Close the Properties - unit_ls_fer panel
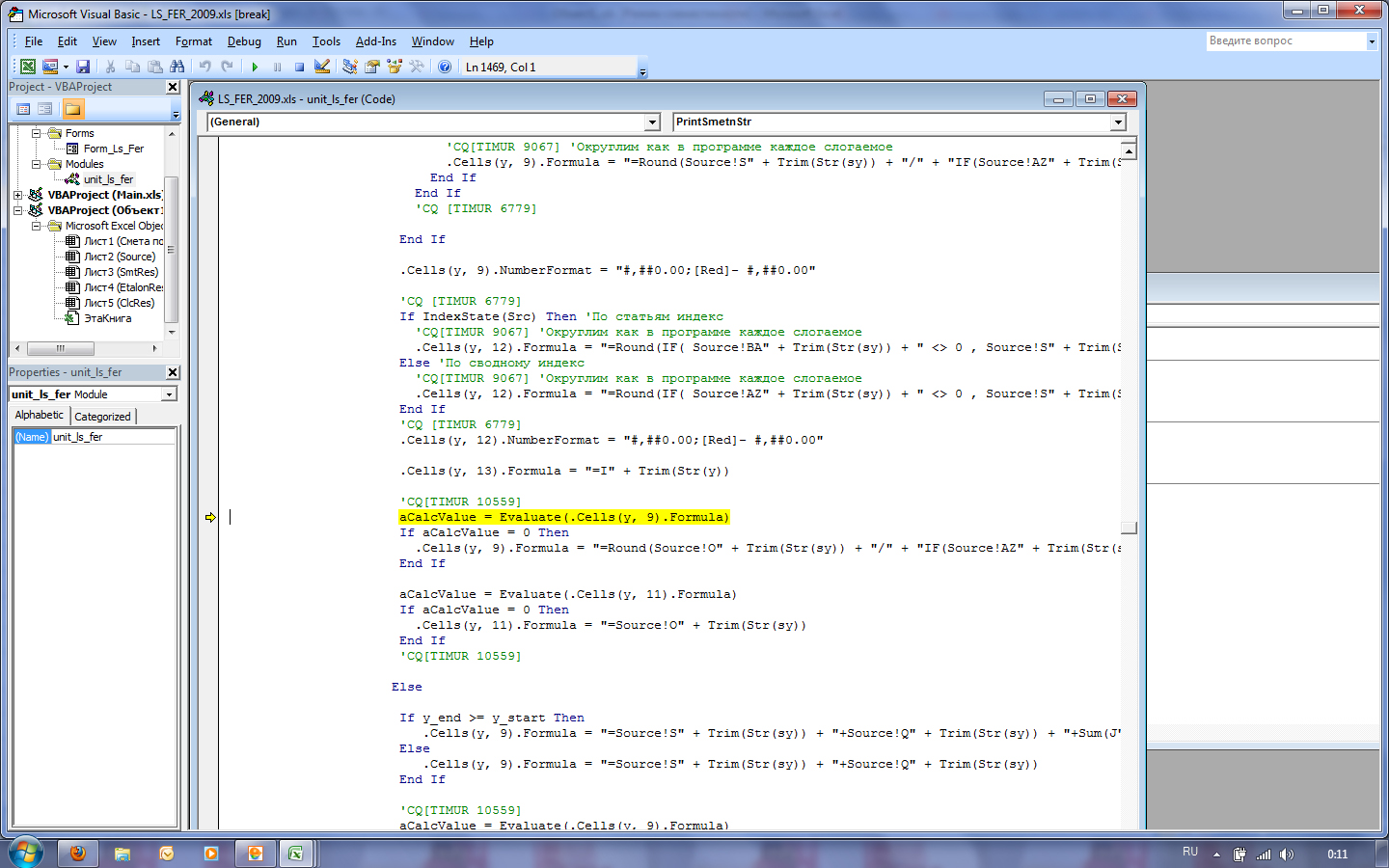This screenshot has height=868, width=1389. (x=173, y=372)
